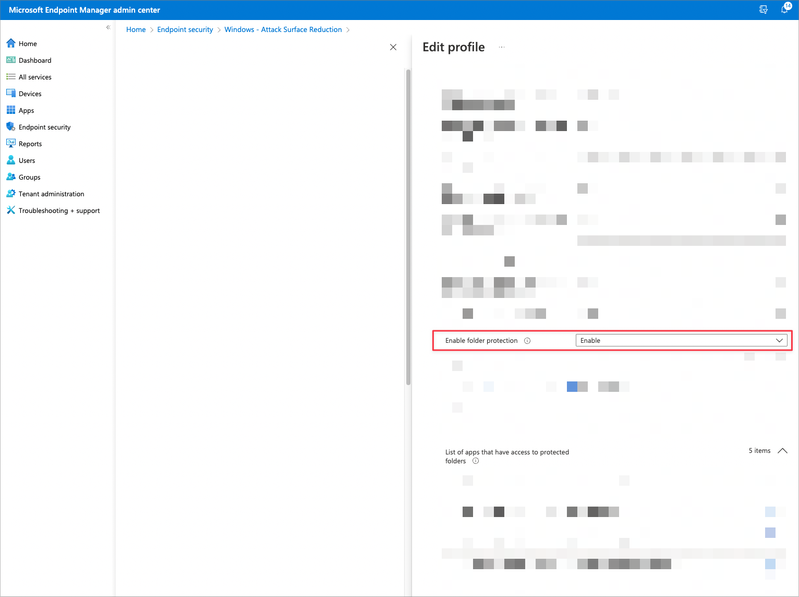
Task: Go to Home breadcrumb link
Action: point(136,30)
